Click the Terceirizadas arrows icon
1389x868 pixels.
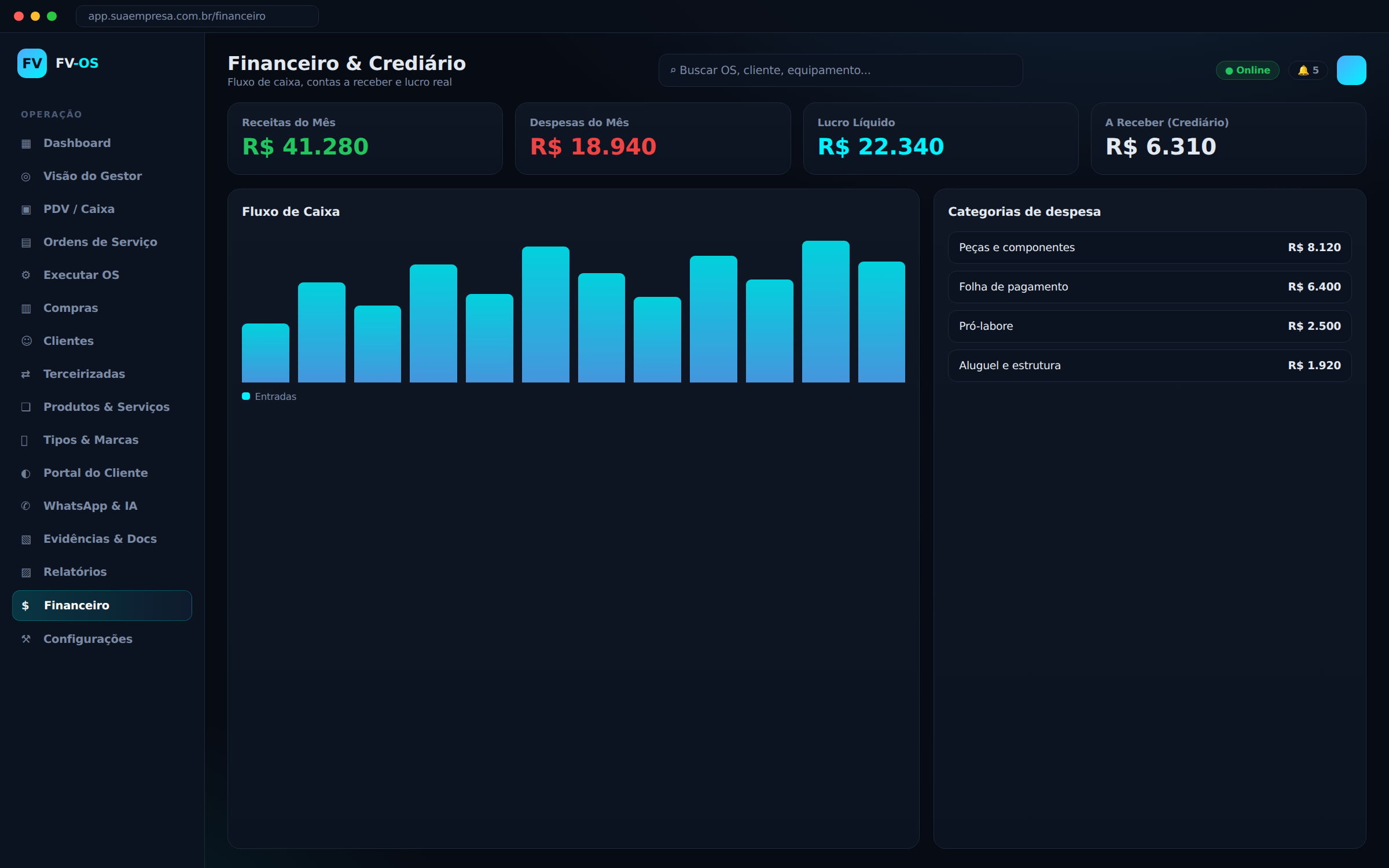(x=26, y=374)
